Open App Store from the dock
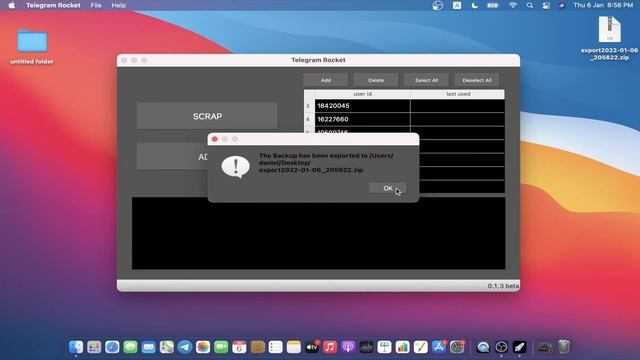Viewport: 640px width, 360px height. point(439,347)
